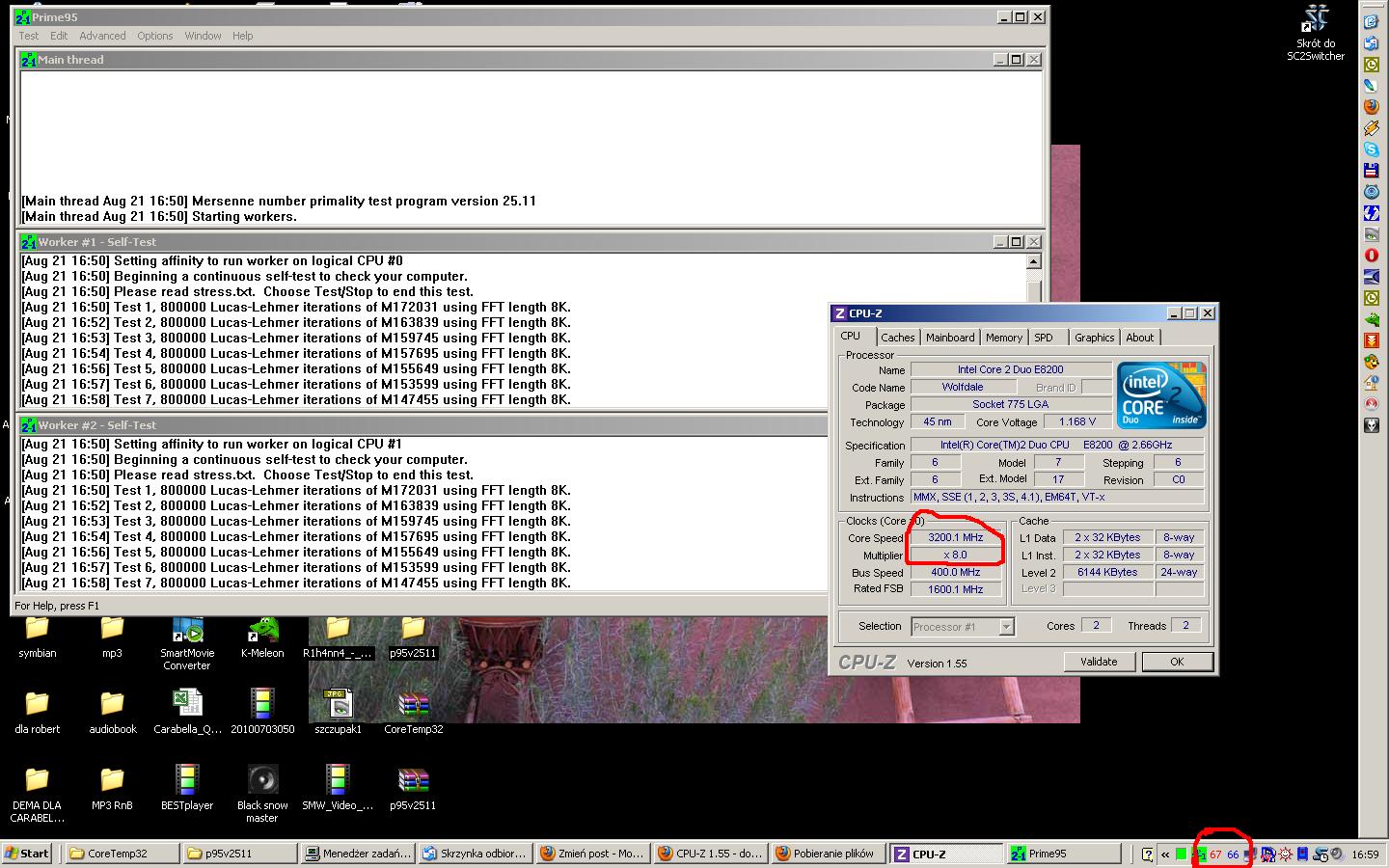Launch Firefox from the side launch bar
The image size is (1389, 868).
point(1371,107)
